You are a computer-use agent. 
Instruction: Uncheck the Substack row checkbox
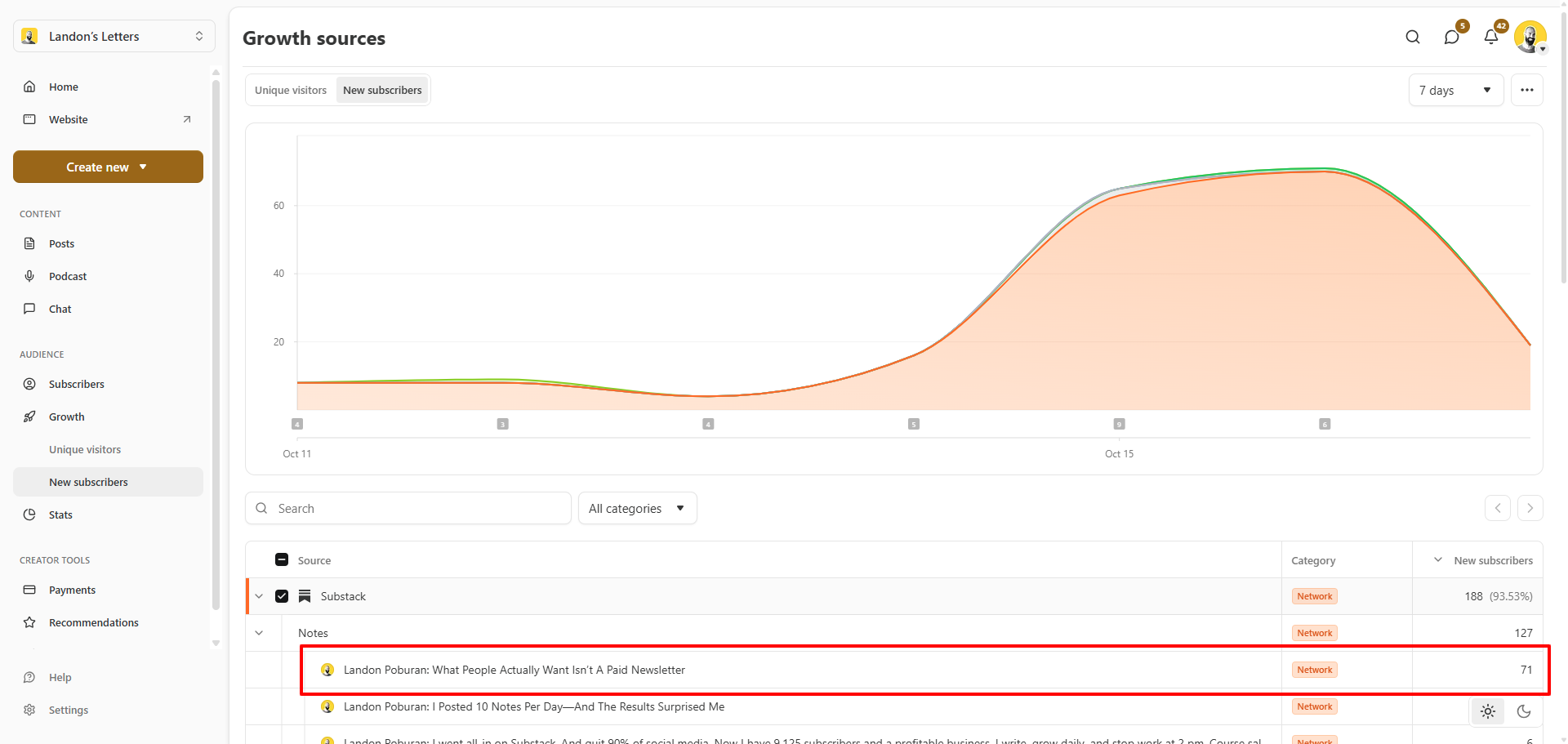pos(282,596)
